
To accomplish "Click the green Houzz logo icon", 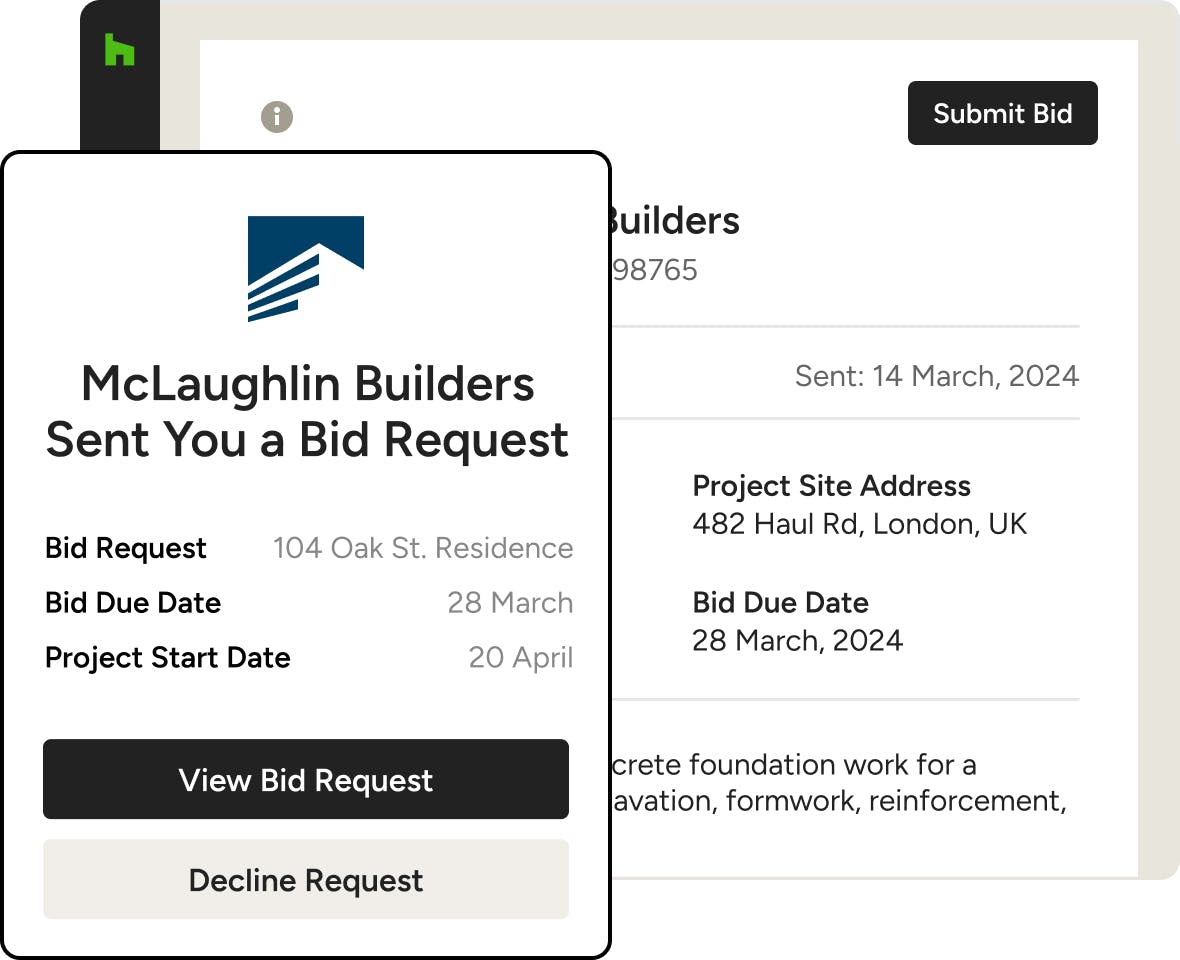I will [119, 50].
